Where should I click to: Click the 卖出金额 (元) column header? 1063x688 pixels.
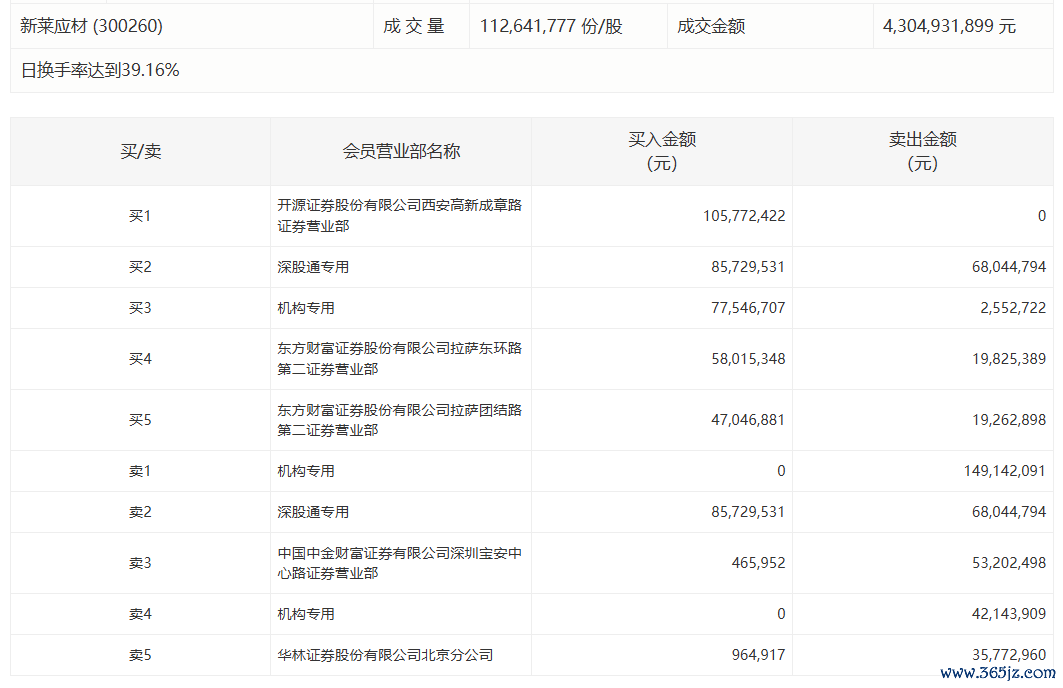point(922,152)
